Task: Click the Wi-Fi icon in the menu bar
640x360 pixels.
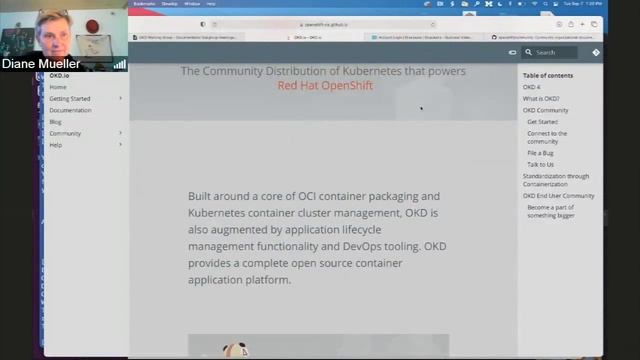Action: pos(534,4)
